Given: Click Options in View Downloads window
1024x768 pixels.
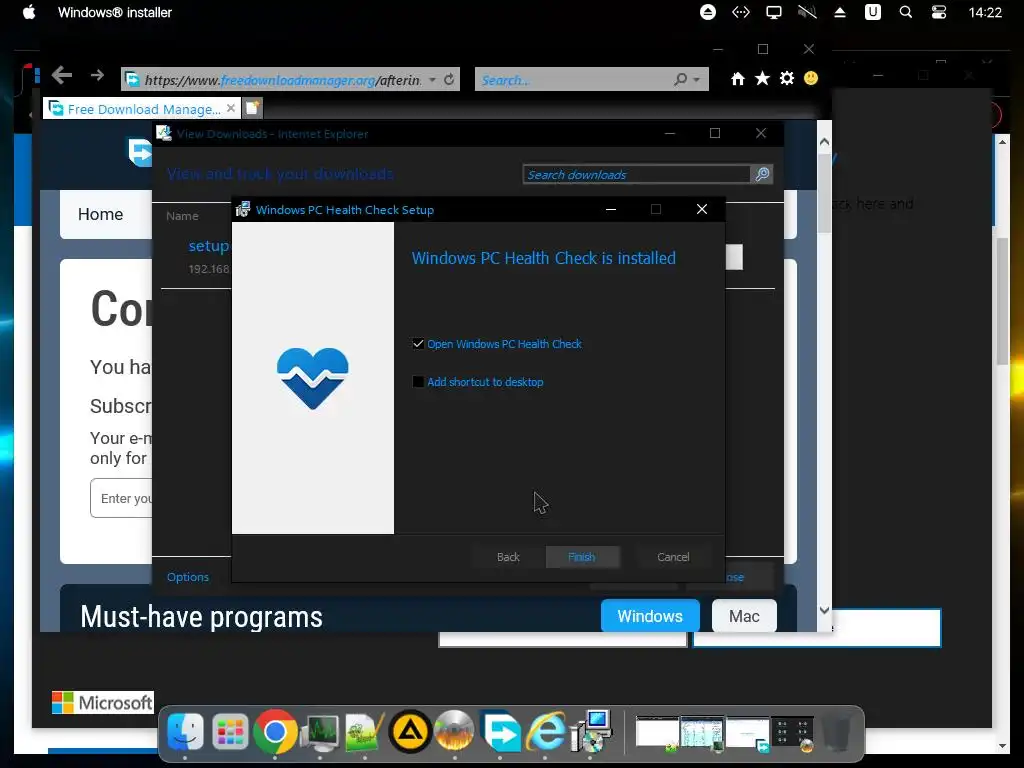Looking at the screenshot, I should pos(188,577).
